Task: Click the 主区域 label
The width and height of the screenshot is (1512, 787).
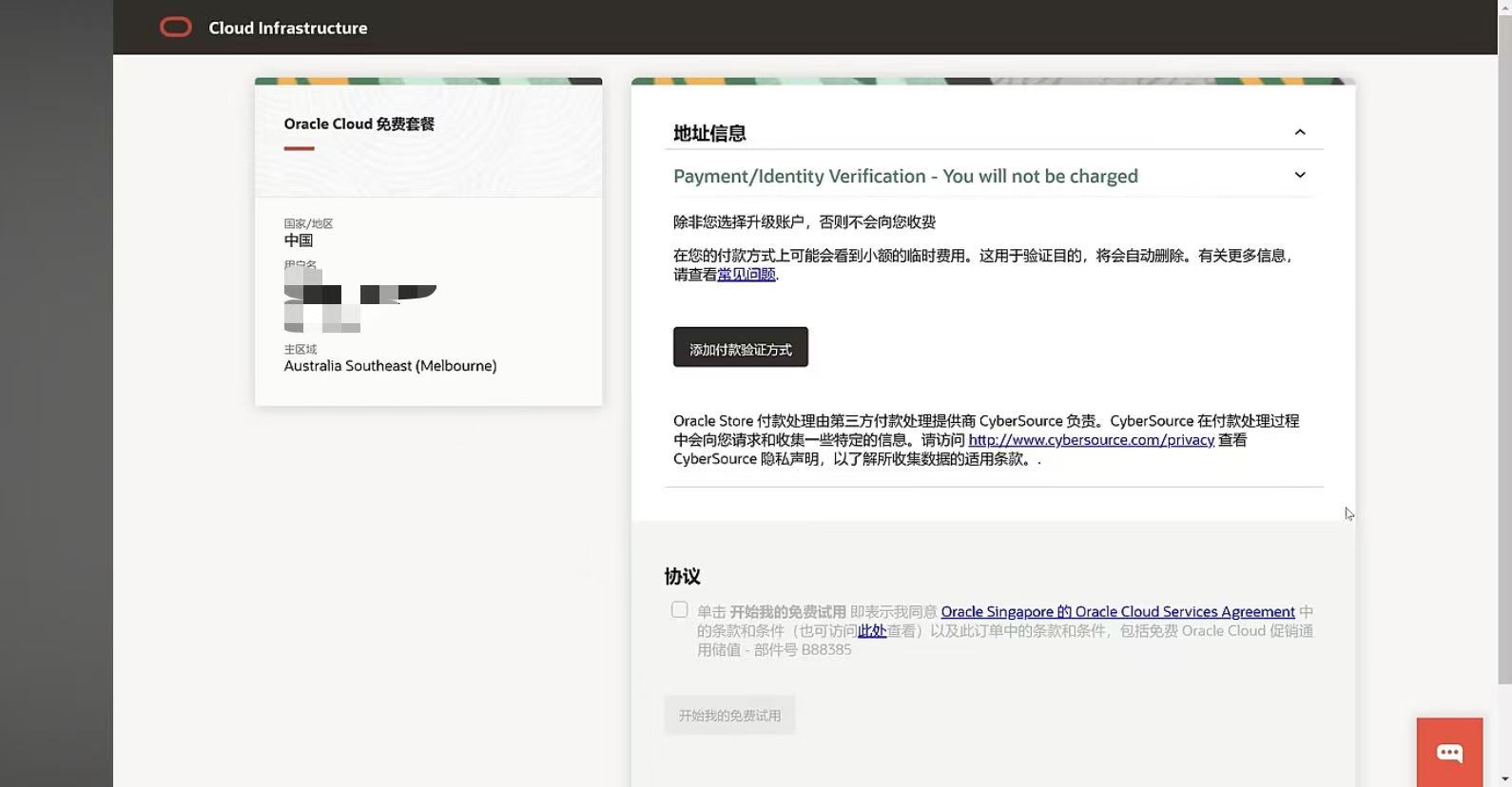Action: 300,349
